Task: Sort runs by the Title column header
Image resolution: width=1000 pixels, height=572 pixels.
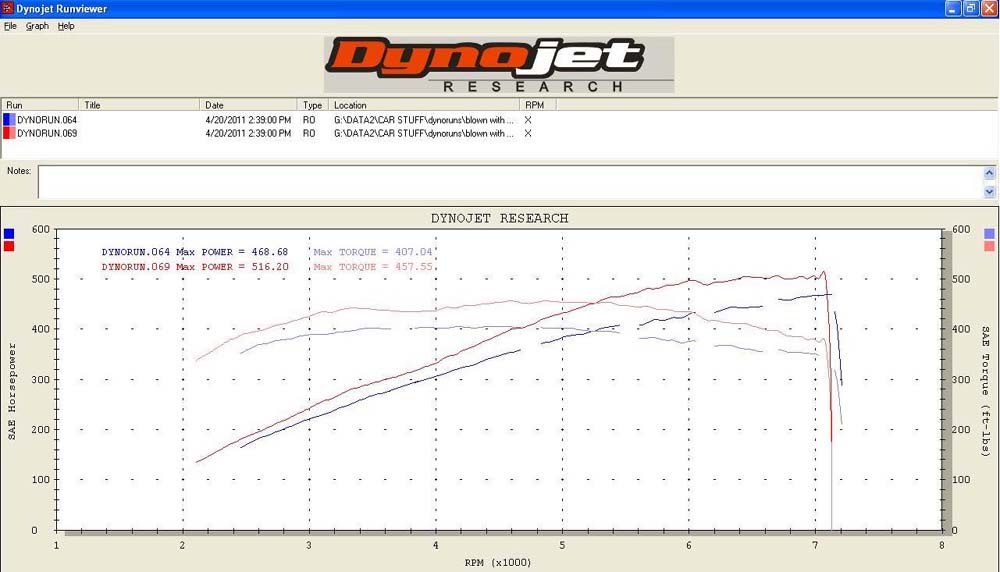Action: tap(139, 105)
